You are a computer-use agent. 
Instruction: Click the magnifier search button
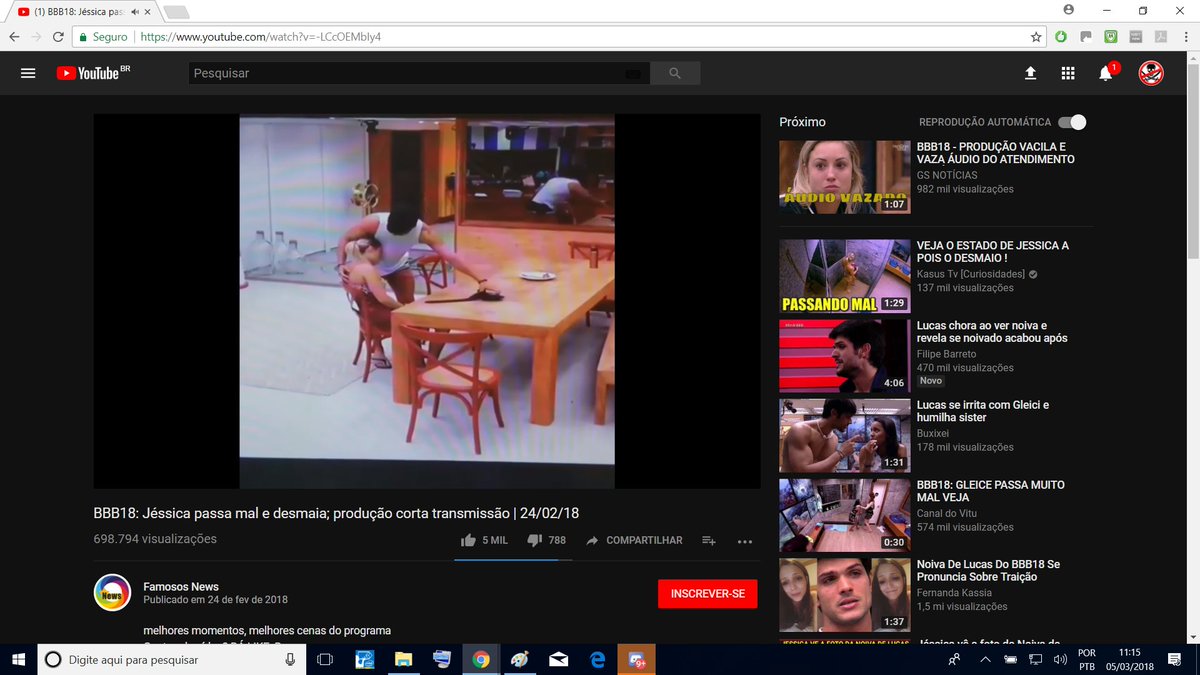(675, 73)
